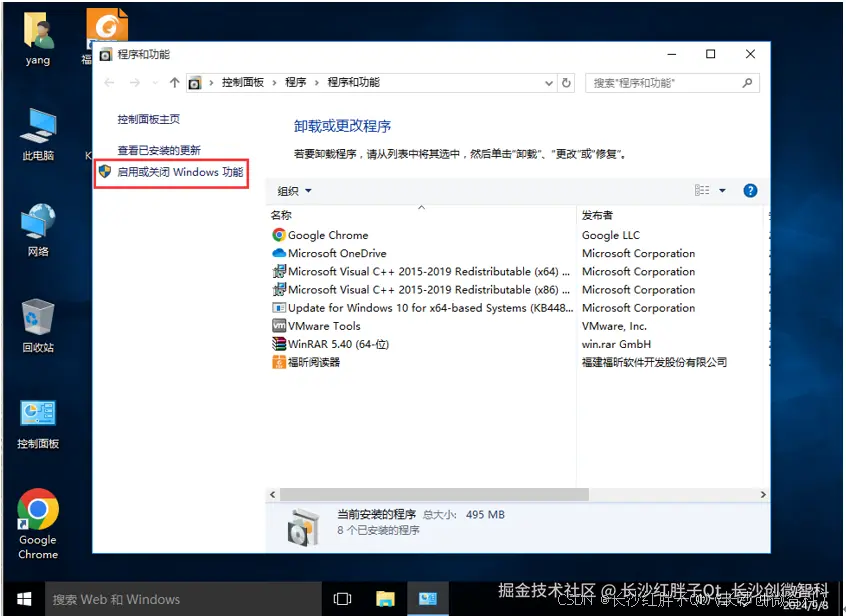The height and width of the screenshot is (616, 846).
Task: Click the forward arrow in navigation bar
Action: tap(135, 83)
